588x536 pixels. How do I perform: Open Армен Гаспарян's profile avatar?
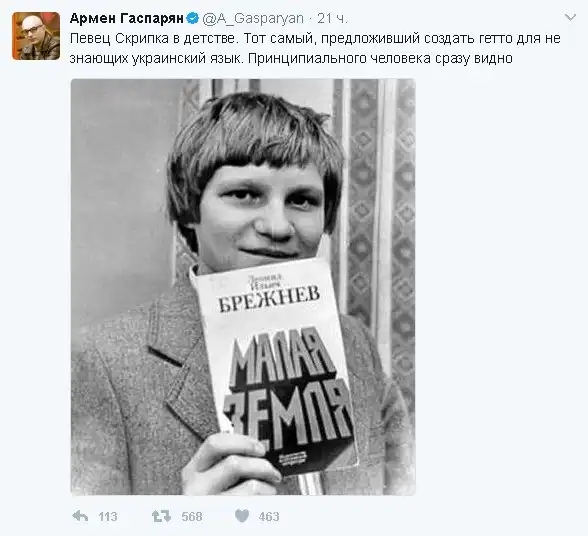click(x=36, y=36)
